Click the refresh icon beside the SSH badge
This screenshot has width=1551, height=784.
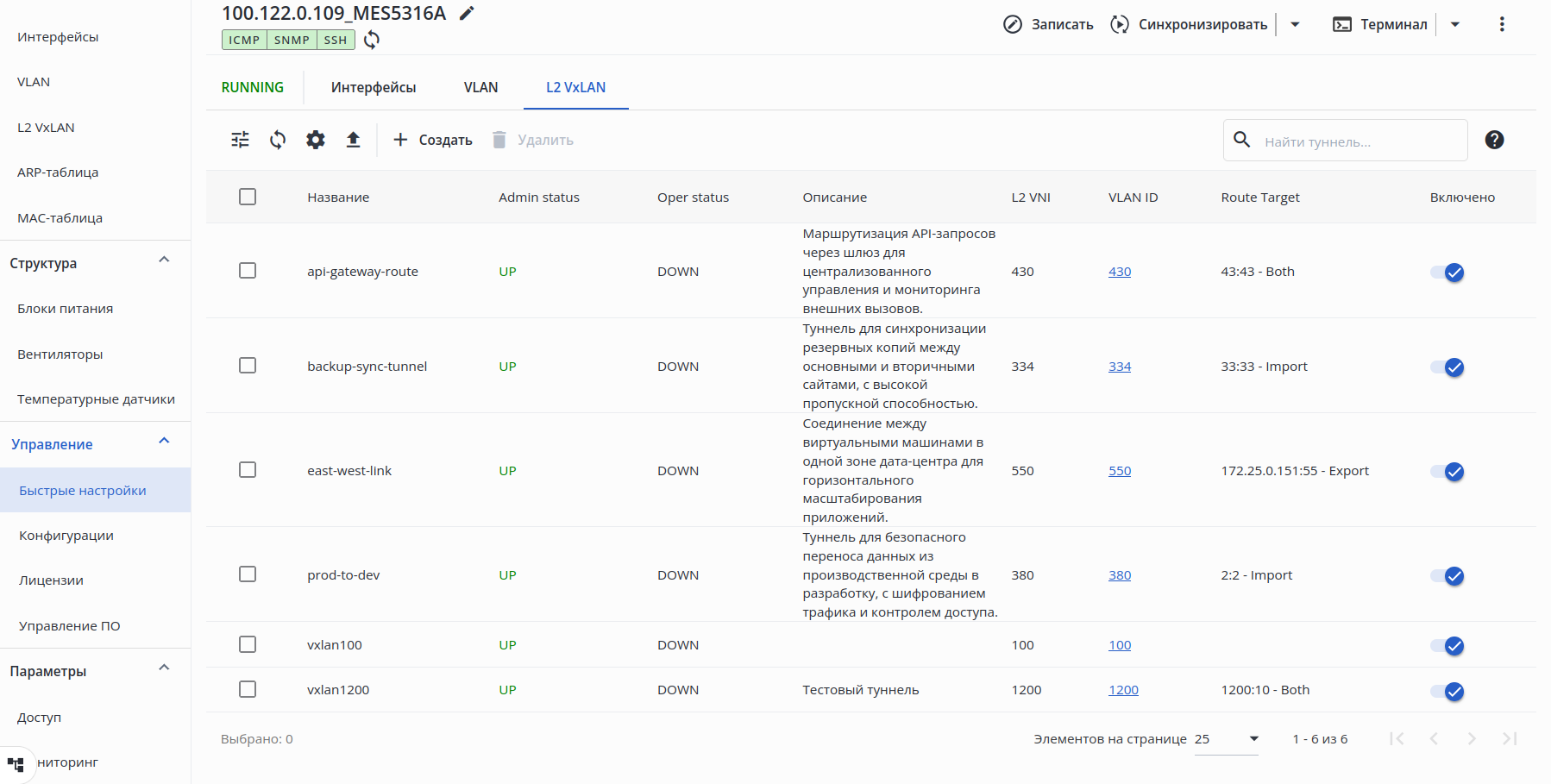pyautogui.click(x=372, y=40)
